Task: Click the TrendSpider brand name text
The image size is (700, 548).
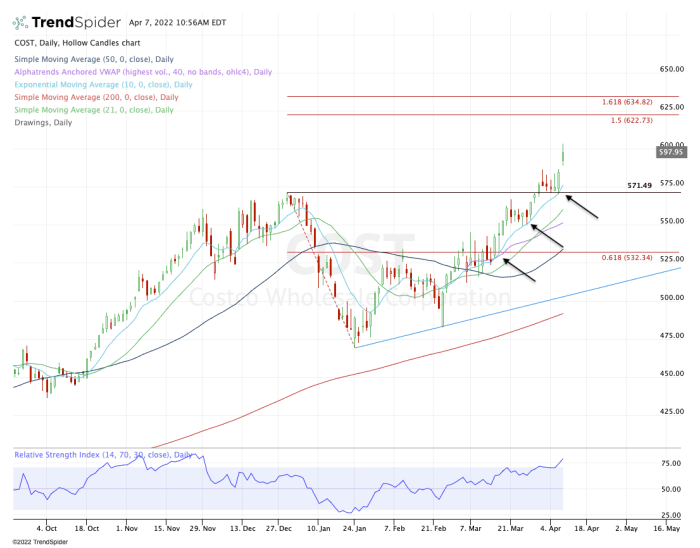Action: coord(76,22)
